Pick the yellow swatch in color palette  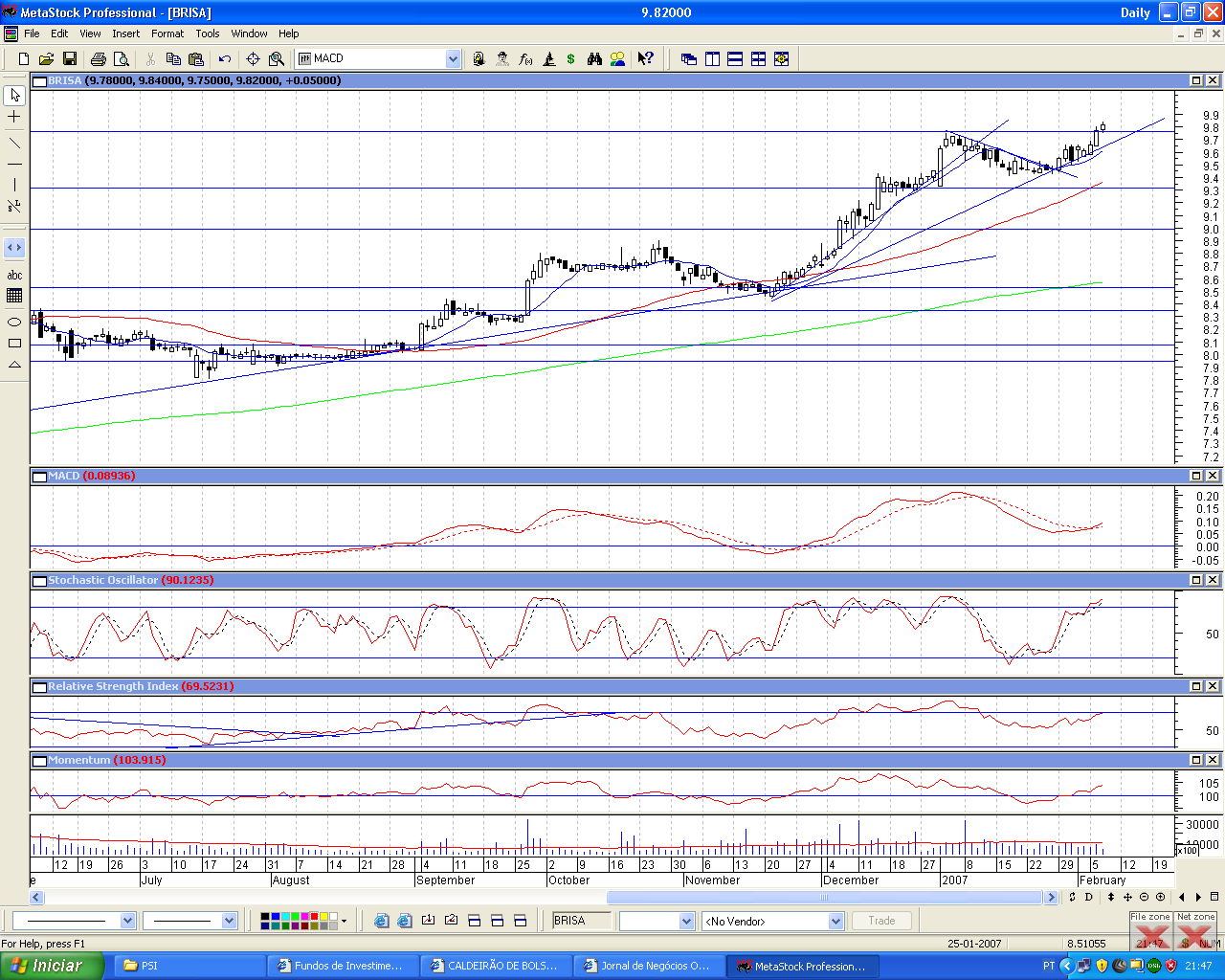click(x=324, y=917)
